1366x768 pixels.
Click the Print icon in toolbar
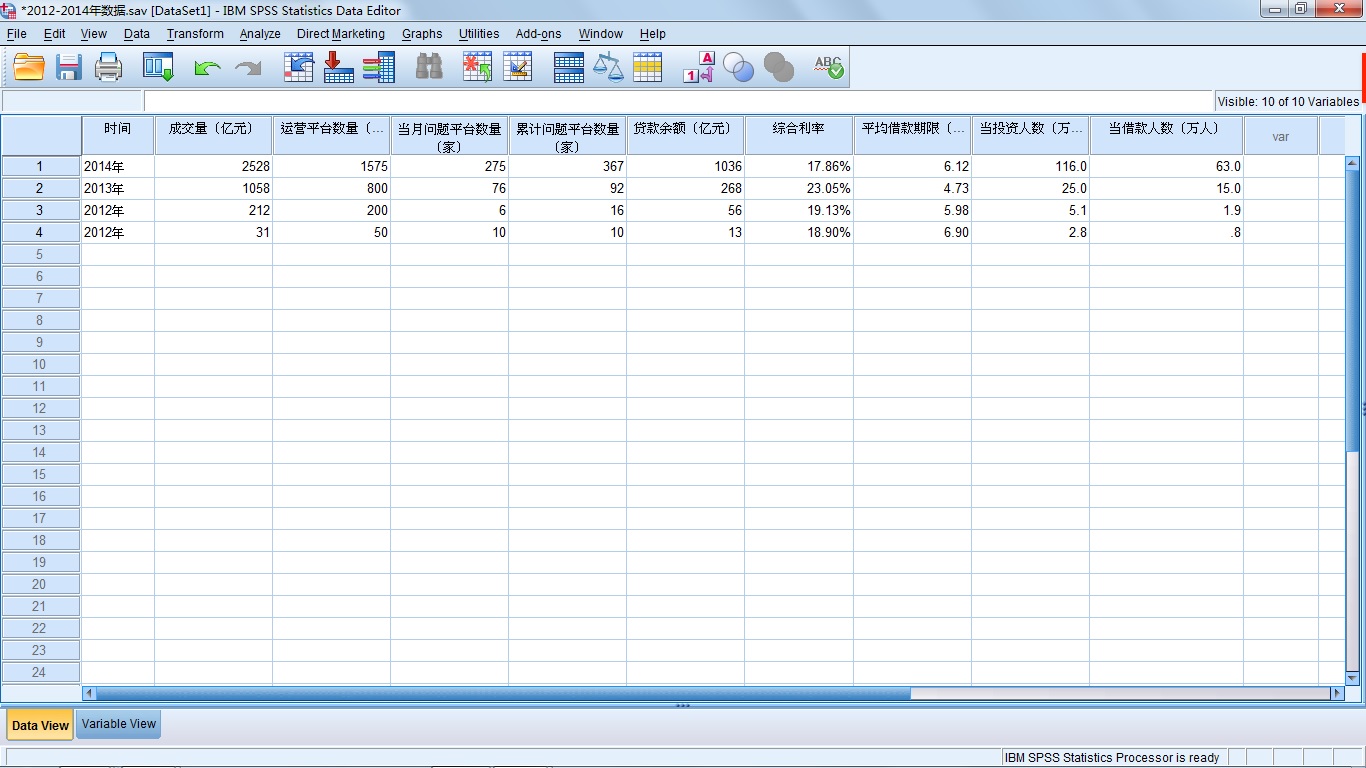[108, 67]
